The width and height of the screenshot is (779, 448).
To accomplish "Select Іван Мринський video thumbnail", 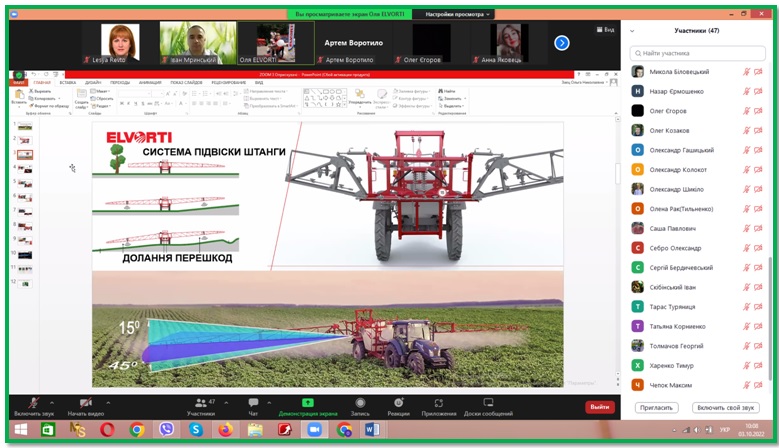I will [x=198, y=43].
